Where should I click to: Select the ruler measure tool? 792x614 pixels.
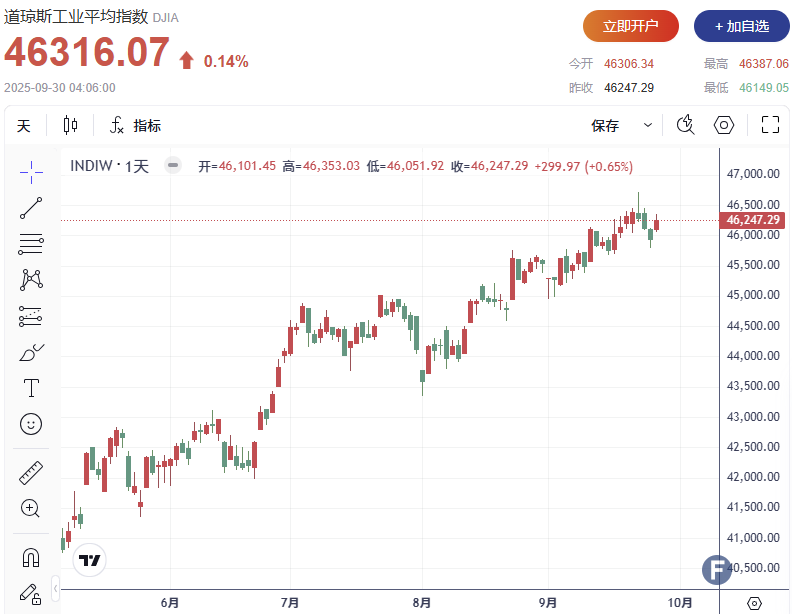tap(31, 473)
